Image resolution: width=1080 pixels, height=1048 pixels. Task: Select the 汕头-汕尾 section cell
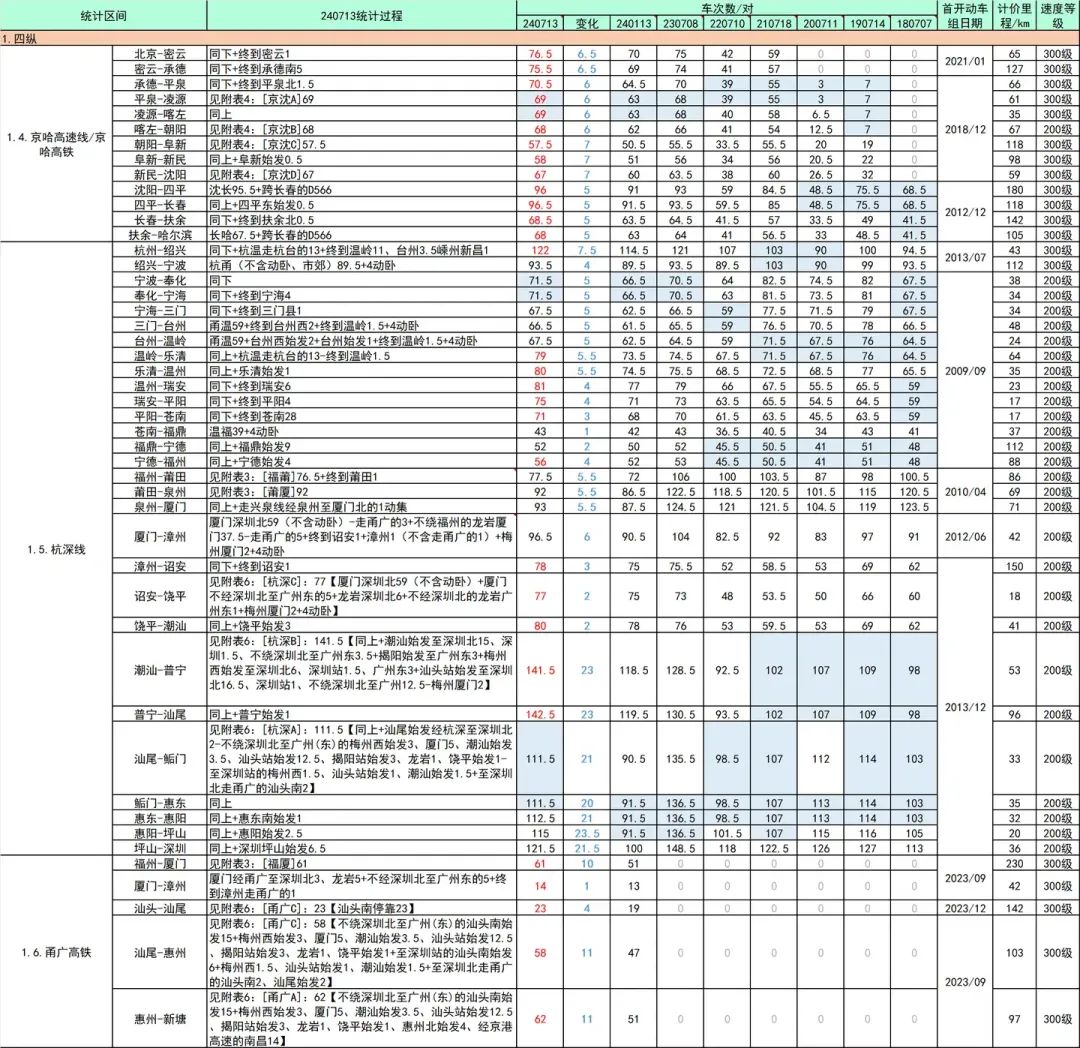click(x=160, y=908)
